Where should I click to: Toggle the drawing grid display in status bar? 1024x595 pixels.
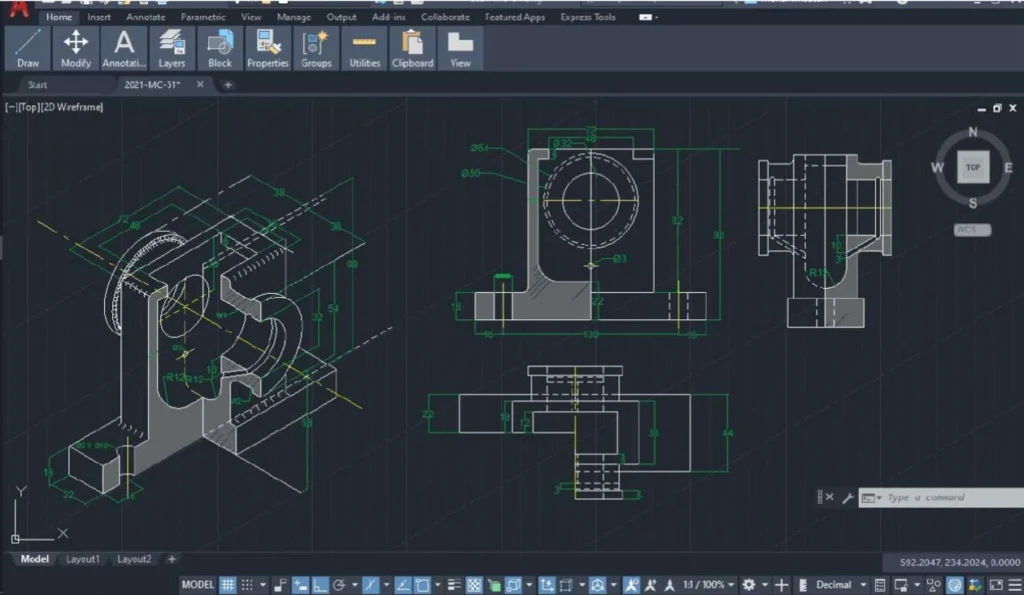point(228,585)
